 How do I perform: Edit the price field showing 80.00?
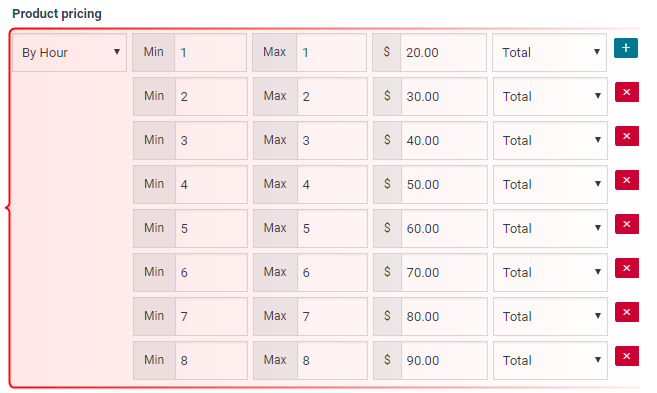coord(444,316)
